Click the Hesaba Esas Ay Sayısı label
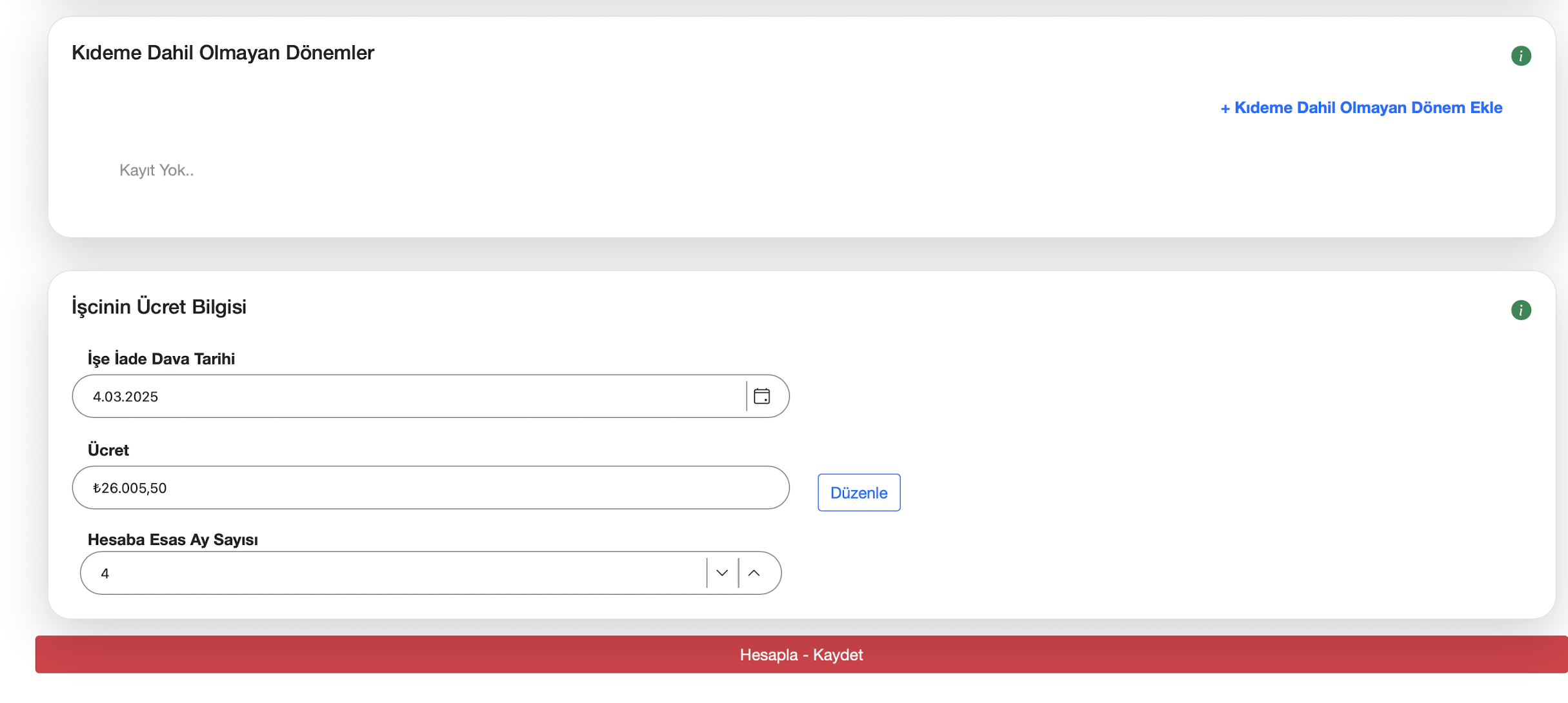Viewport: 1568px width, 703px height. click(x=173, y=539)
